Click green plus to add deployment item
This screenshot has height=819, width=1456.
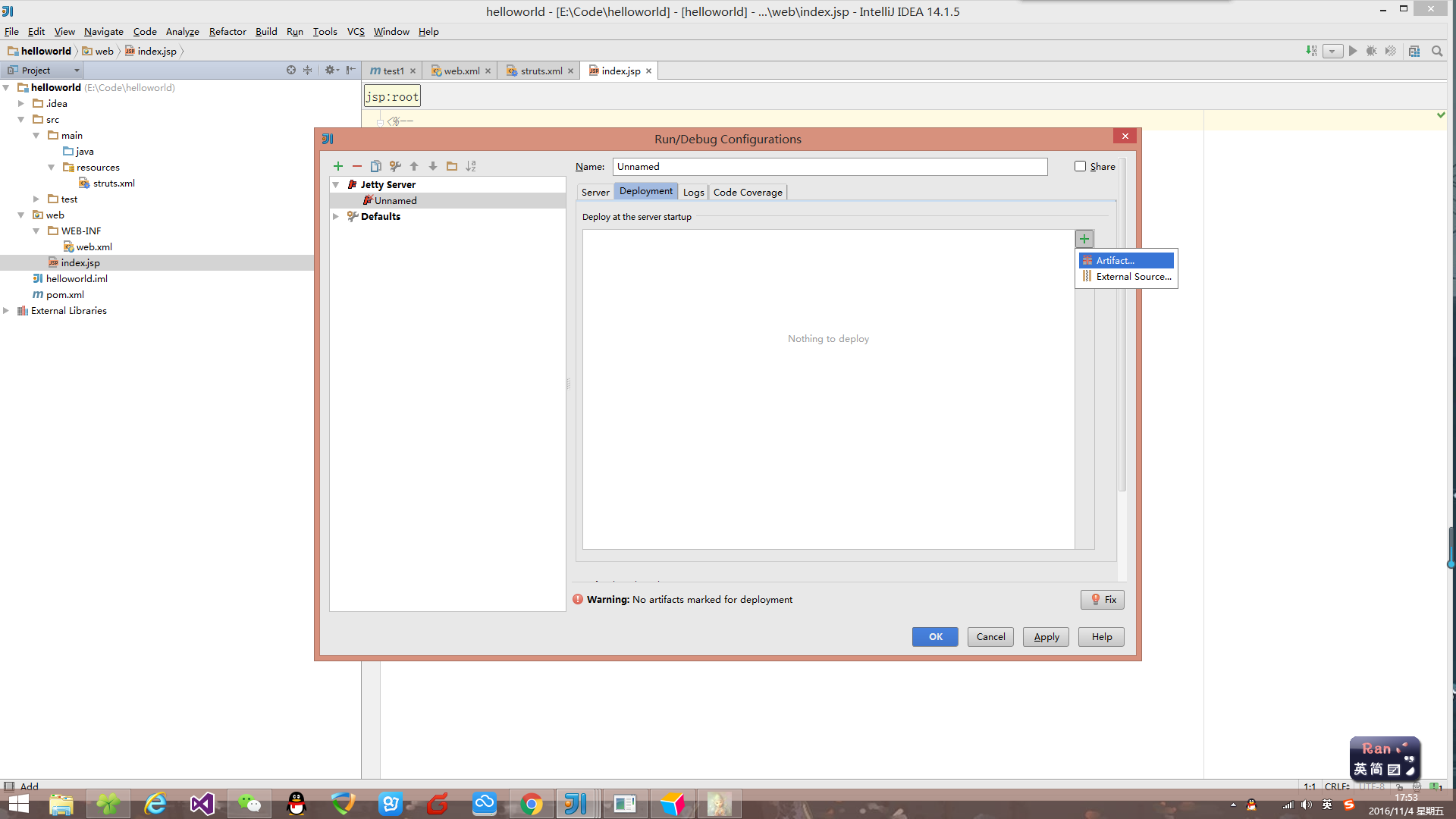pyautogui.click(x=1084, y=239)
